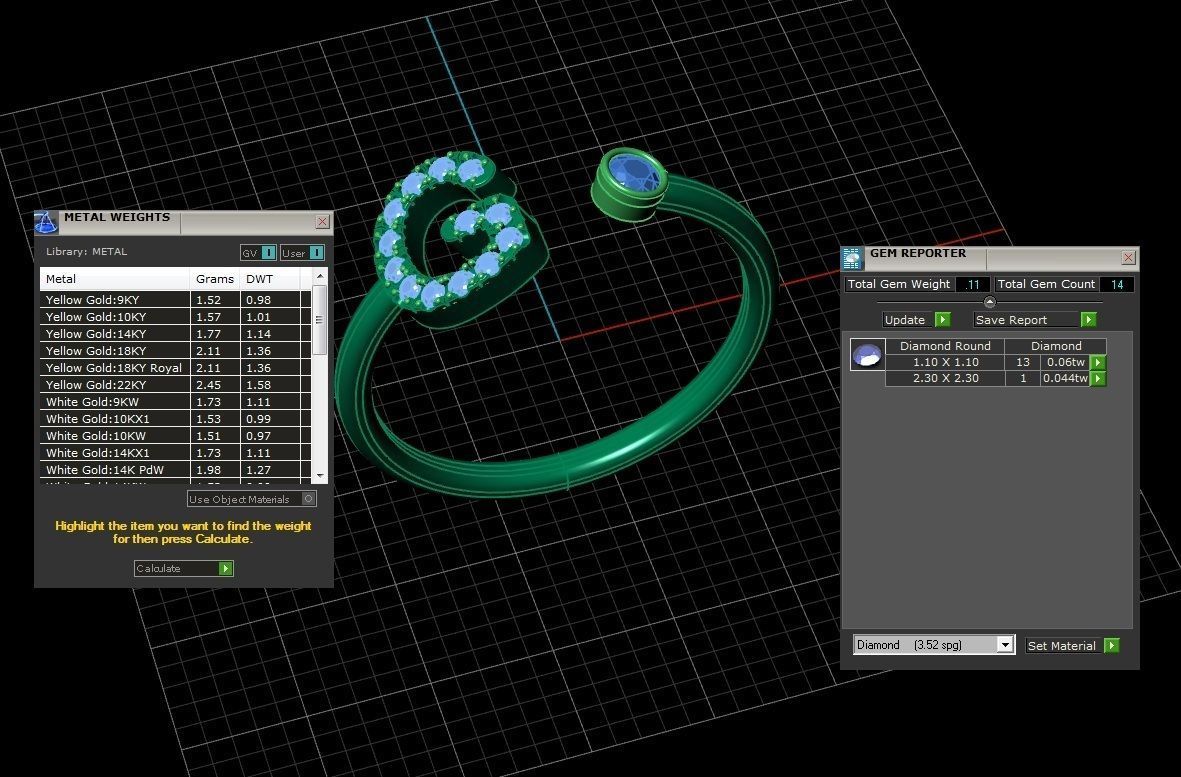Click green arrow on the Calculate button

(226, 568)
